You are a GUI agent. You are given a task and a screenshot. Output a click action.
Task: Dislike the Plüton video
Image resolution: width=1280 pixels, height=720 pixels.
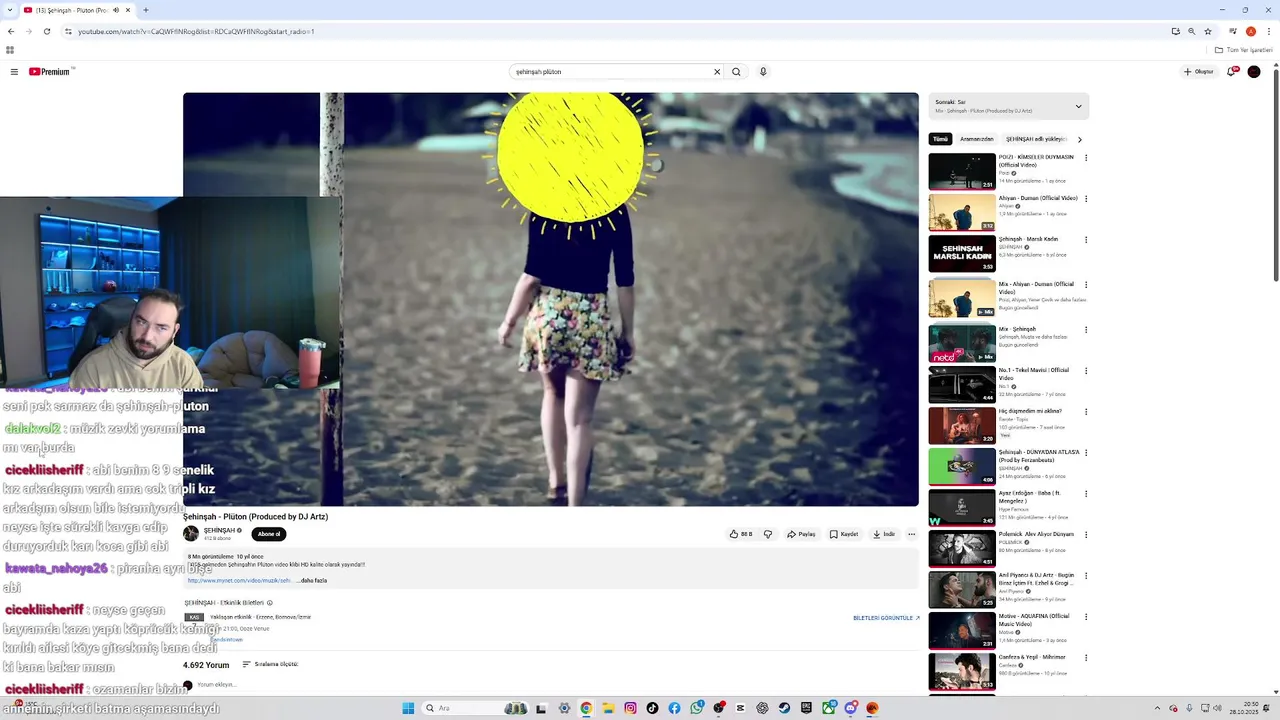coord(768,534)
